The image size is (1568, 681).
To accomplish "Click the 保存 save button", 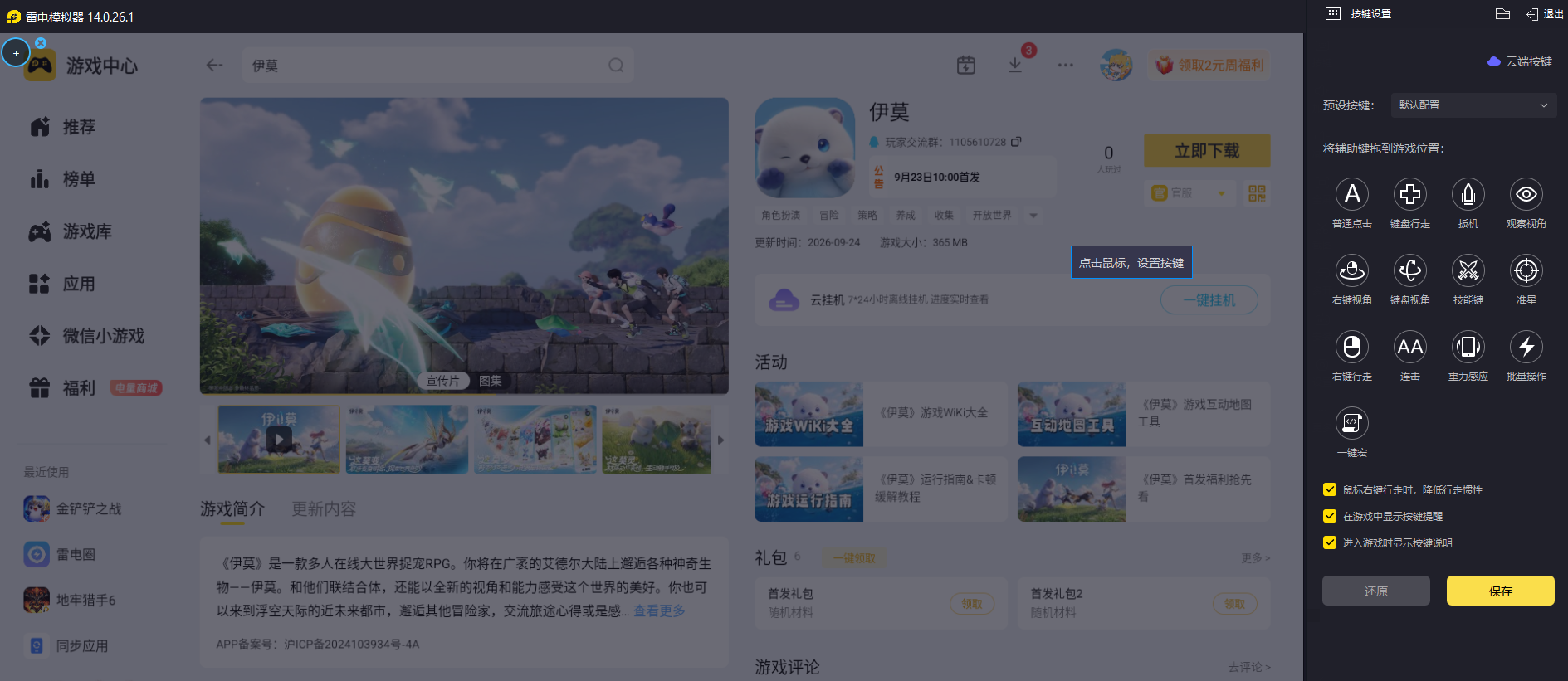I will click(x=1500, y=591).
